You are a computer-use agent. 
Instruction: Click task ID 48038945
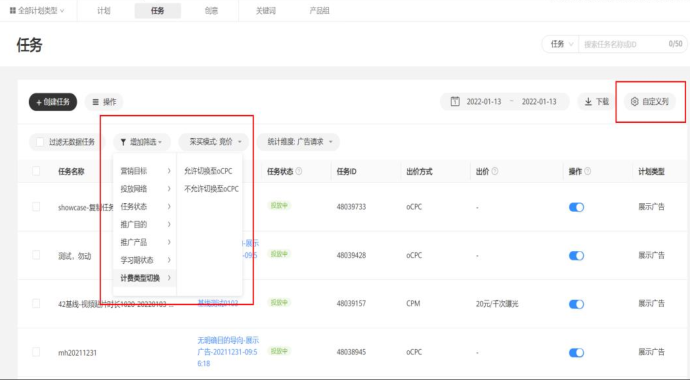(x=351, y=352)
